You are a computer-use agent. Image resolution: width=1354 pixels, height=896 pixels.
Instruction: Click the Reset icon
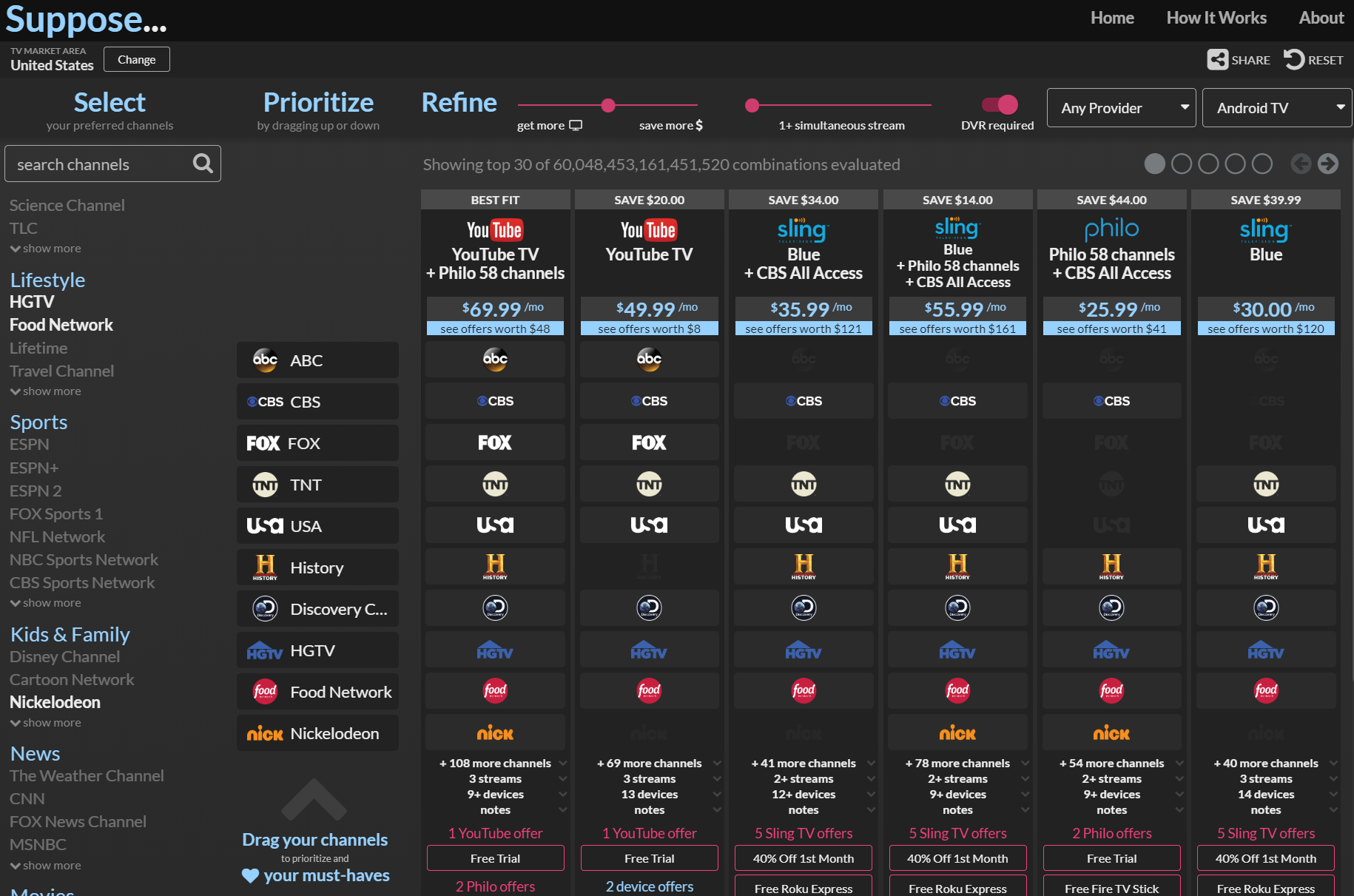coord(1294,60)
